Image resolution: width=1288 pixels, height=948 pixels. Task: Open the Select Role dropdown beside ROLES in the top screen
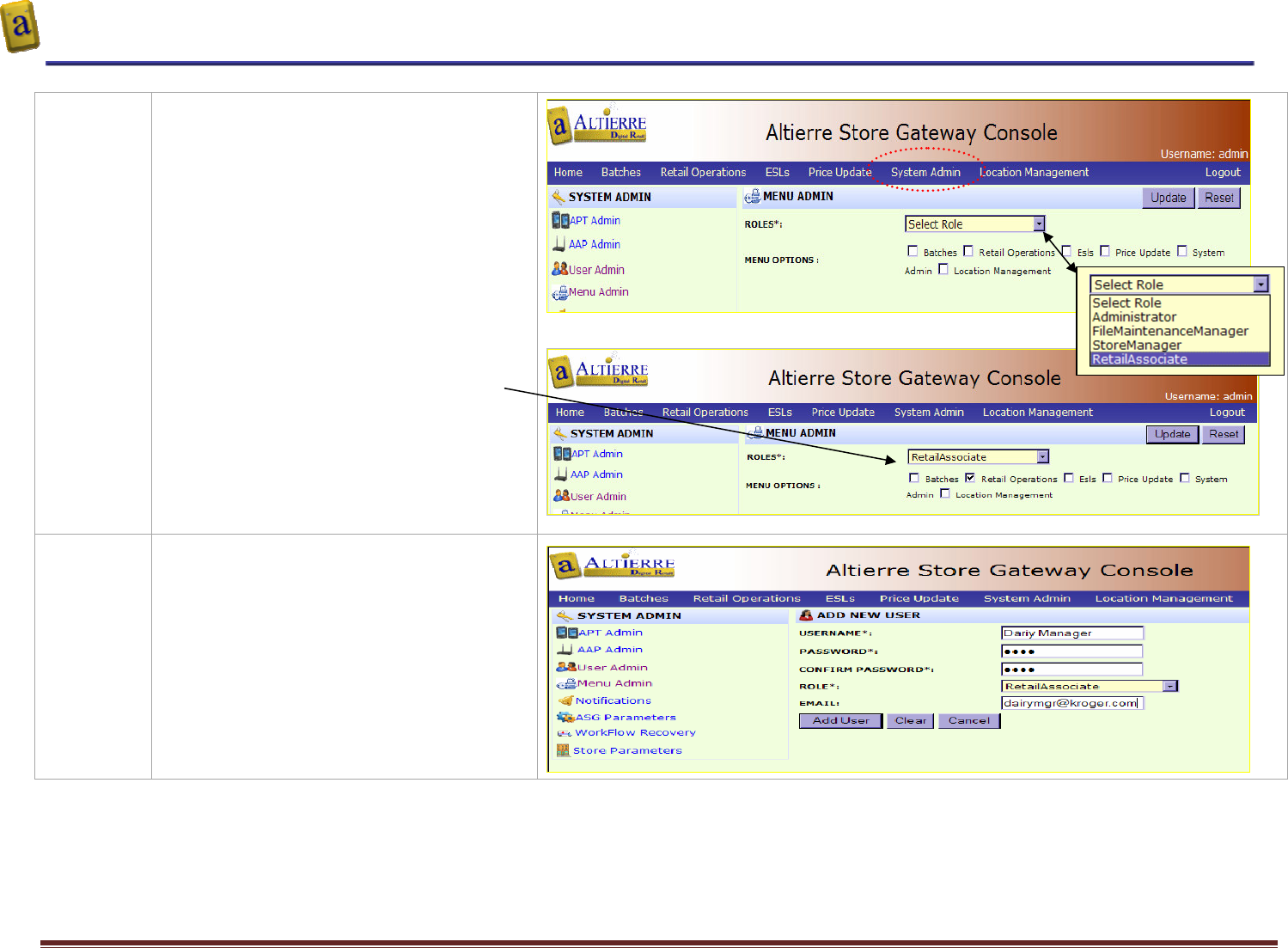click(975, 224)
